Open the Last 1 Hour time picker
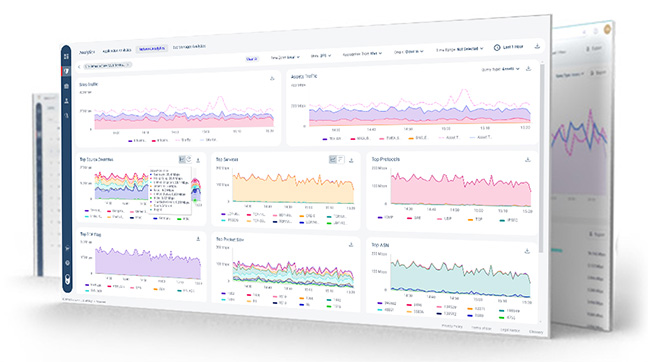 pos(508,47)
